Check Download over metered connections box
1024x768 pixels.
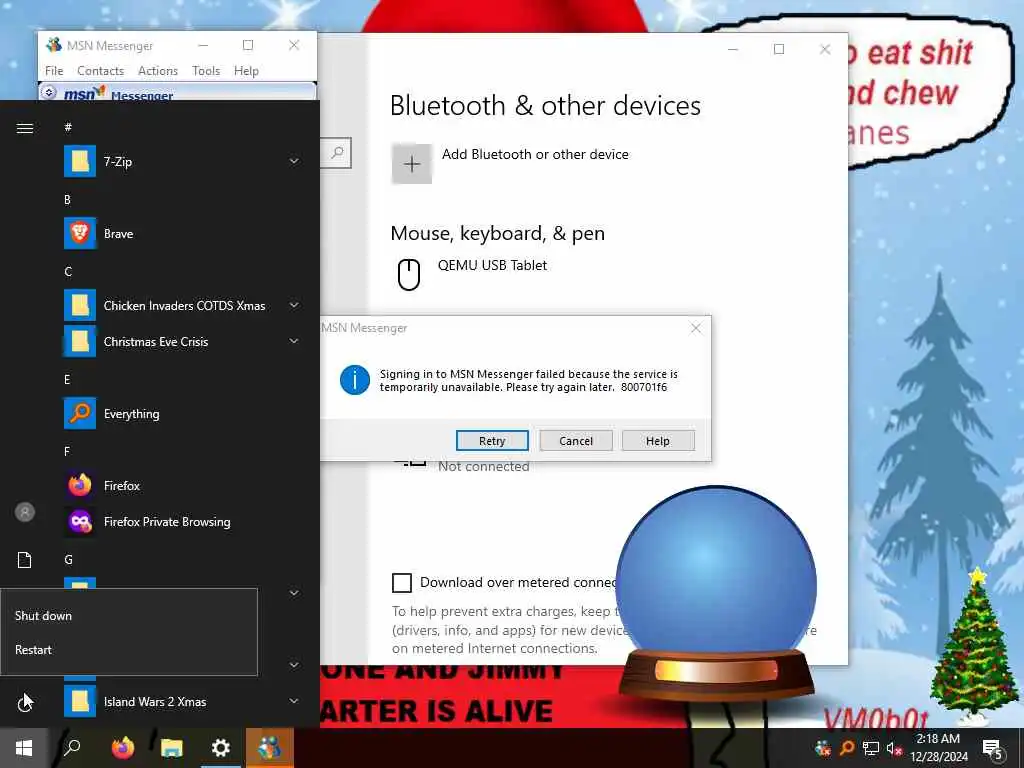click(402, 583)
